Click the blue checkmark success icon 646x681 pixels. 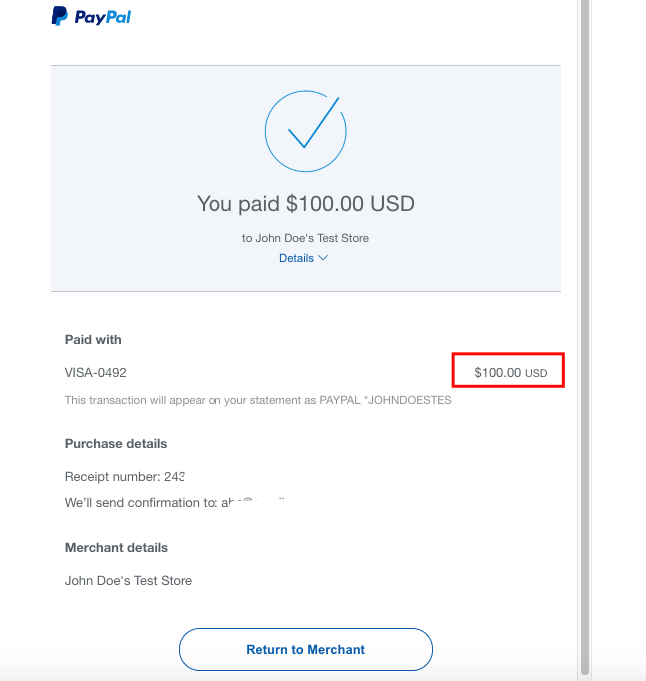coord(306,128)
